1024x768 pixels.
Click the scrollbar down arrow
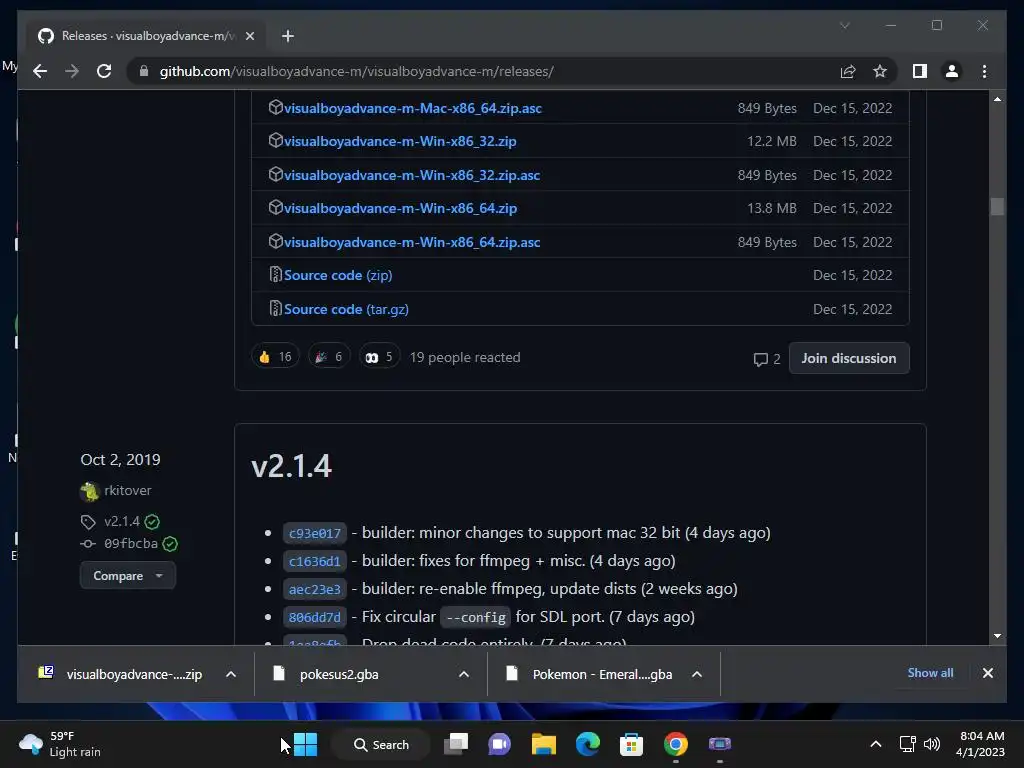(997, 635)
